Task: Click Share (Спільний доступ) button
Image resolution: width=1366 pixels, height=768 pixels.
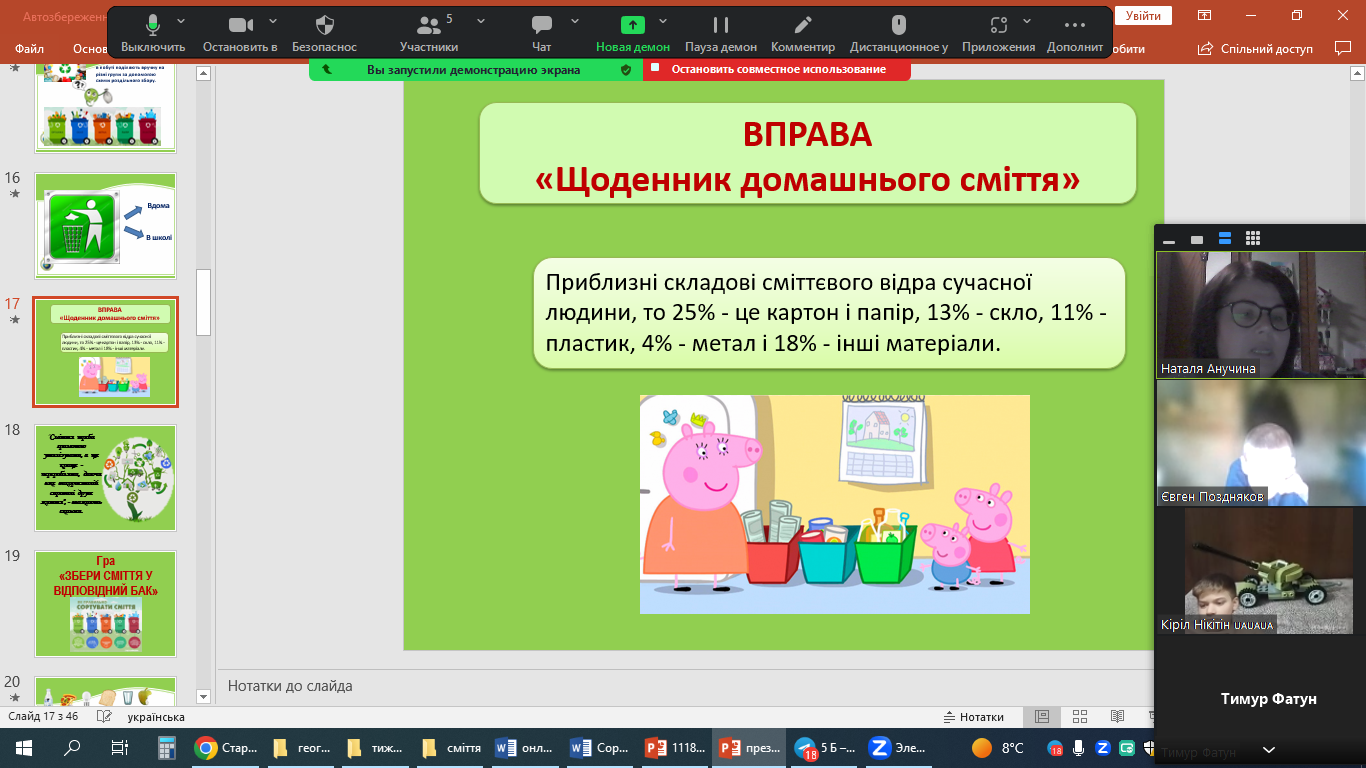Action: pos(1256,48)
